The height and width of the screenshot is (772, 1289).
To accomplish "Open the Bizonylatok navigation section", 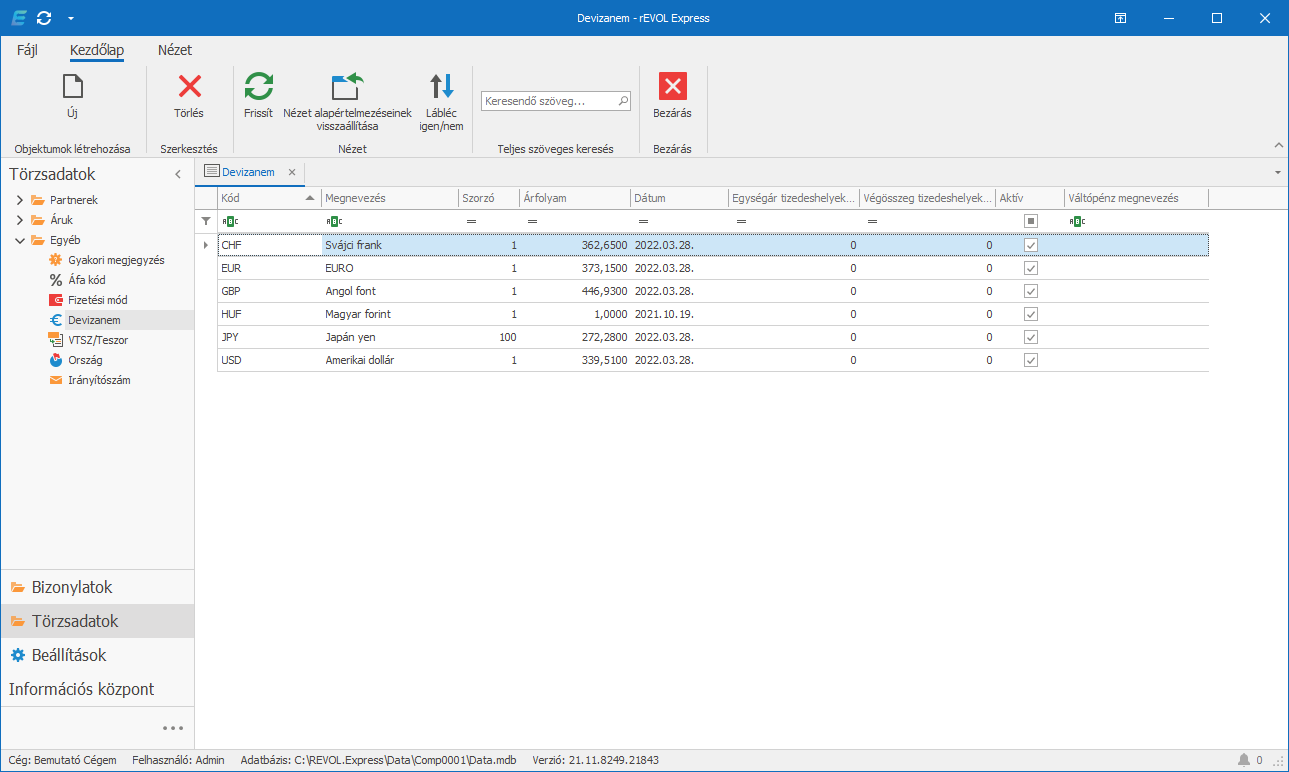I will click(71, 587).
